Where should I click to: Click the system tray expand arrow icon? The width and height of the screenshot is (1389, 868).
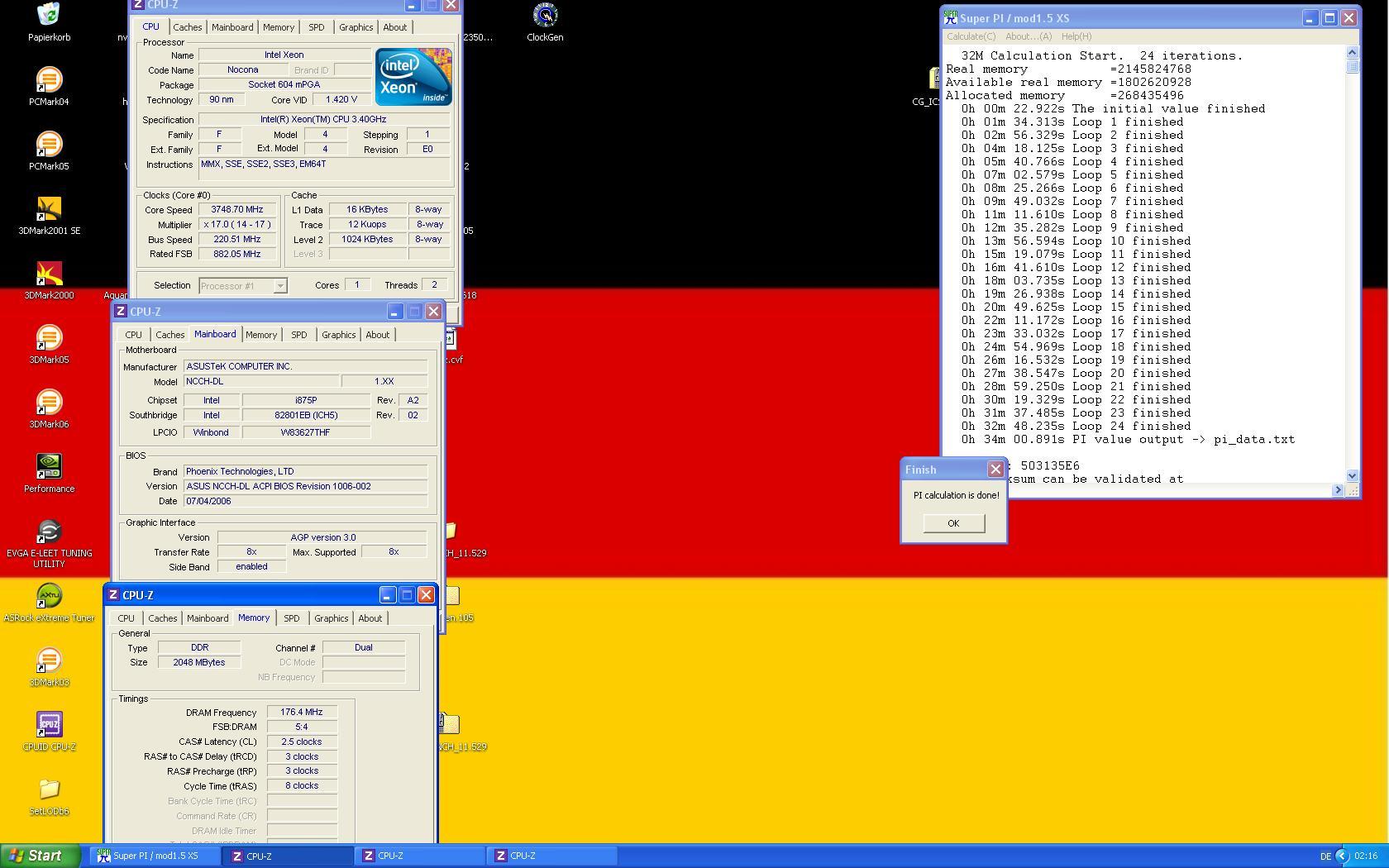[1342, 856]
